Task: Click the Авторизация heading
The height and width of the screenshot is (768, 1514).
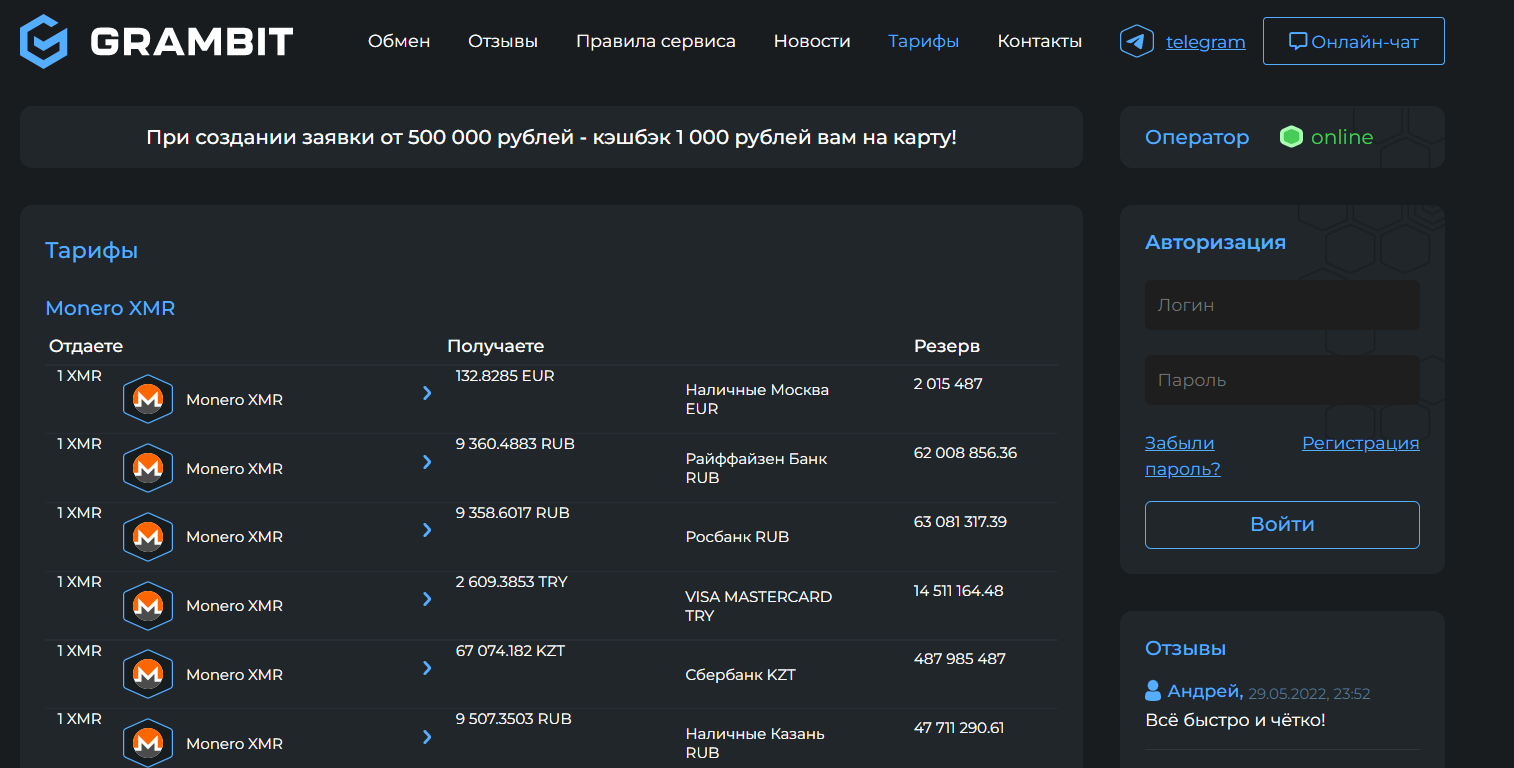Action: coord(1215,242)
